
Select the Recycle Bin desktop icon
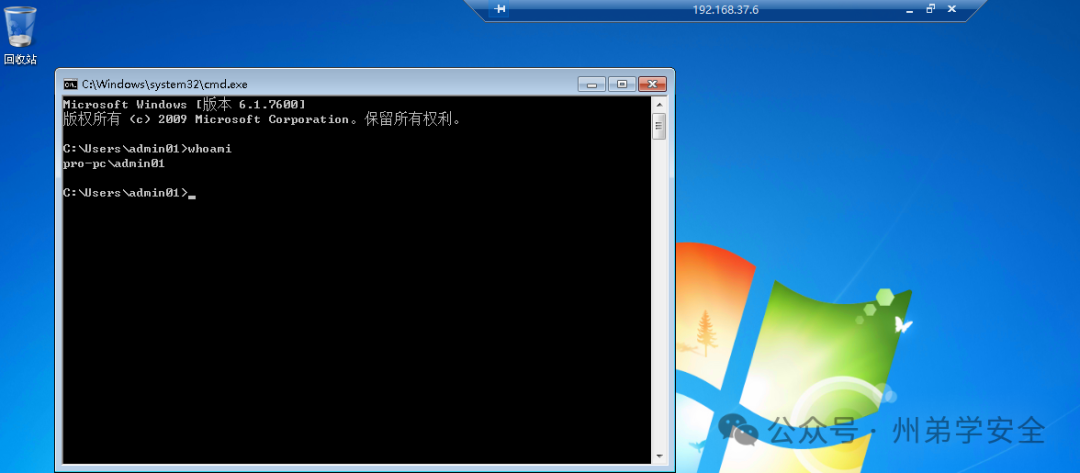(x=20, y=34)
